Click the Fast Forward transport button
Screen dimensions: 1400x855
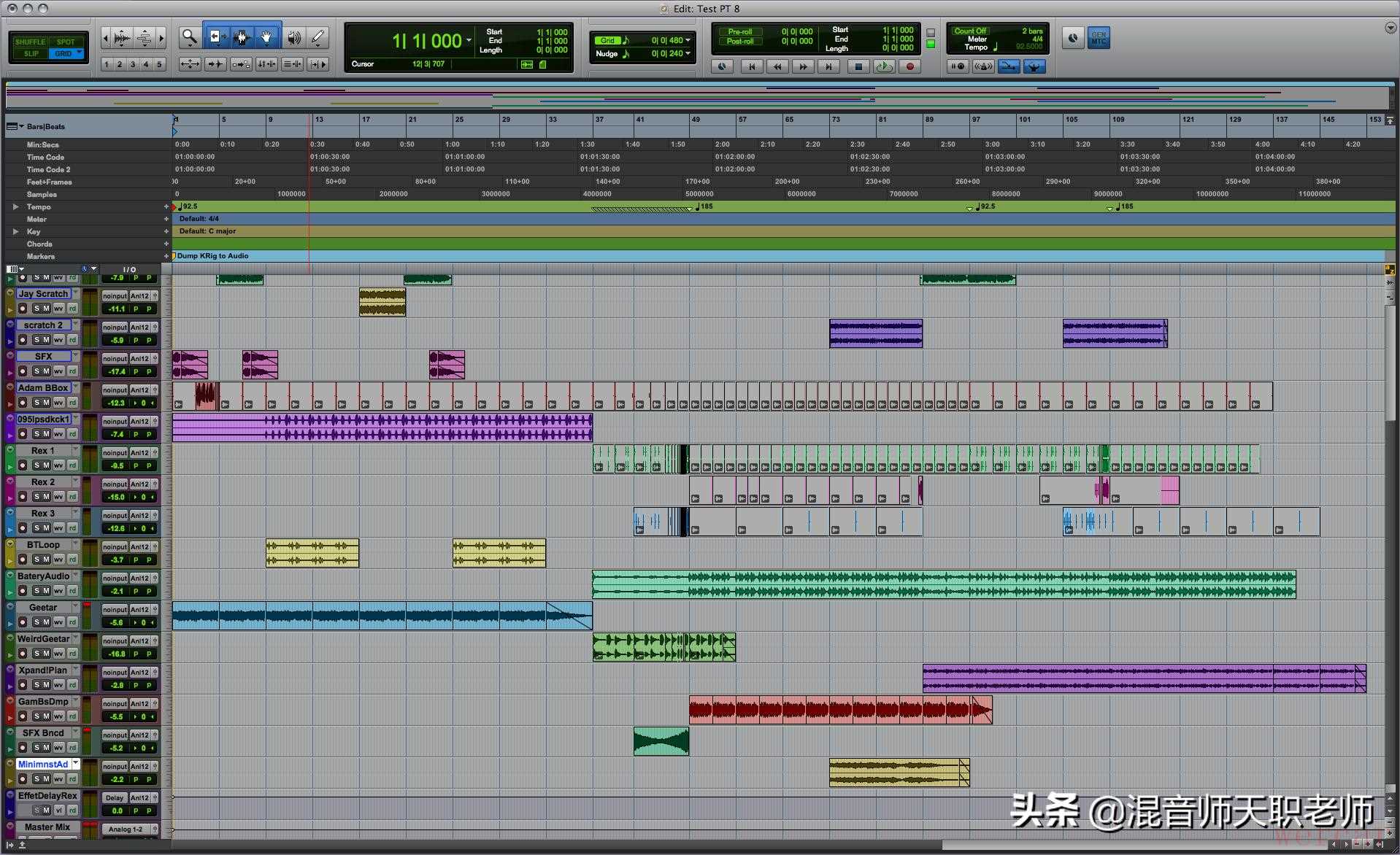[803, 66]
